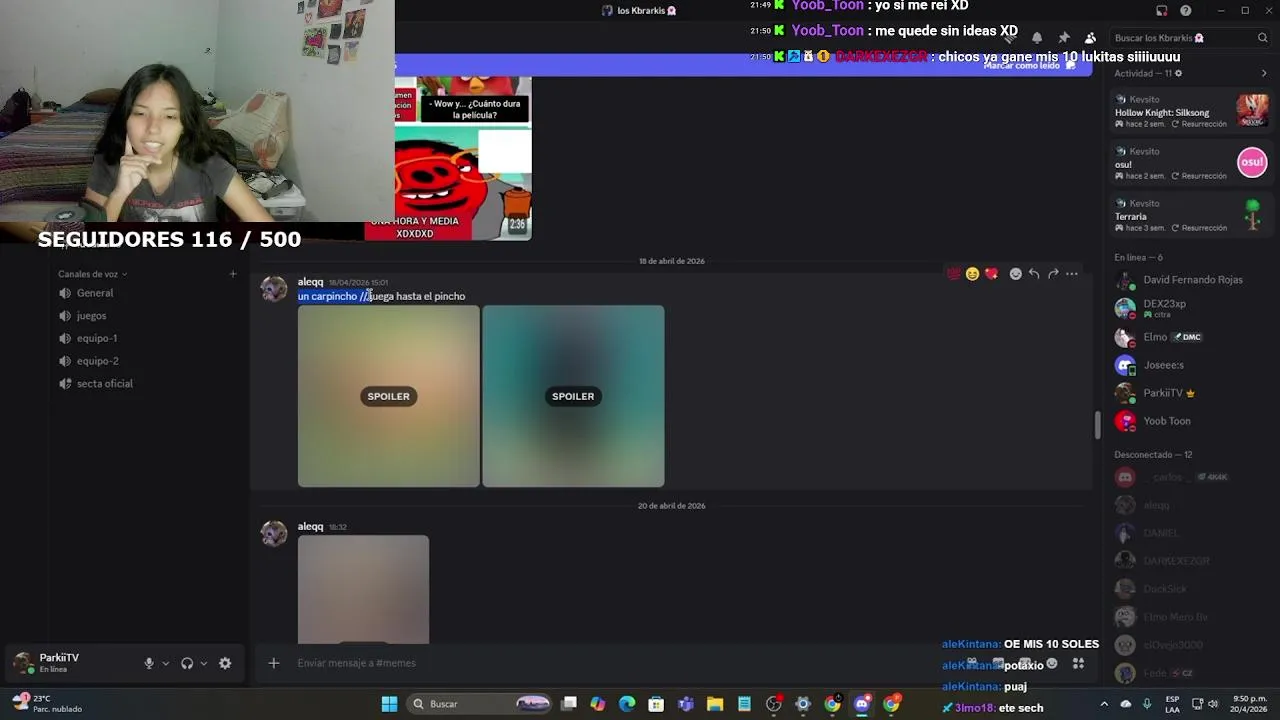
Task: Click aleqq username on the 18:32 message
Action: pos(310,527)
